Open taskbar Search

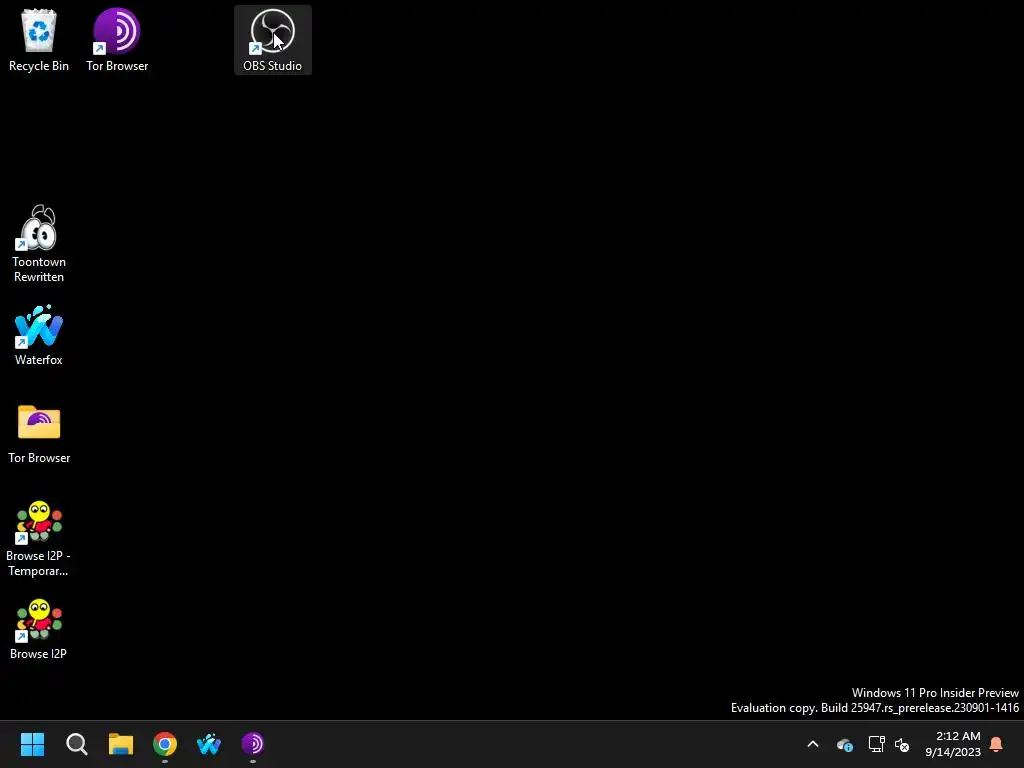tap(76, 744)
